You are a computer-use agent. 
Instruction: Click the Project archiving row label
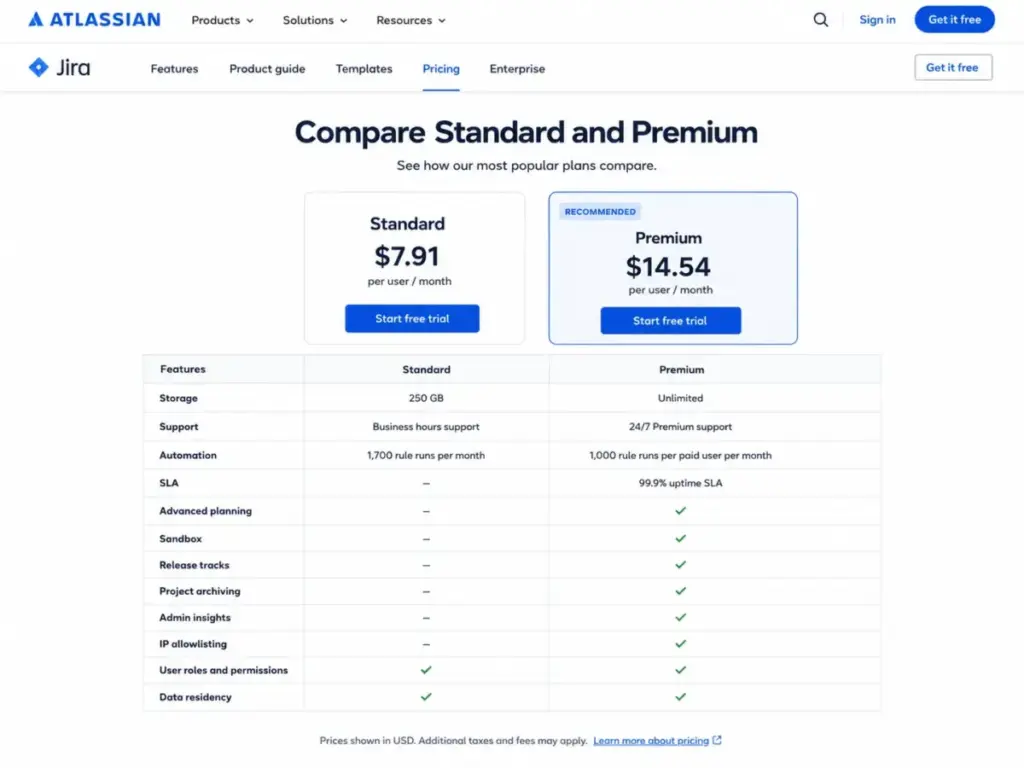pos(199,591)
